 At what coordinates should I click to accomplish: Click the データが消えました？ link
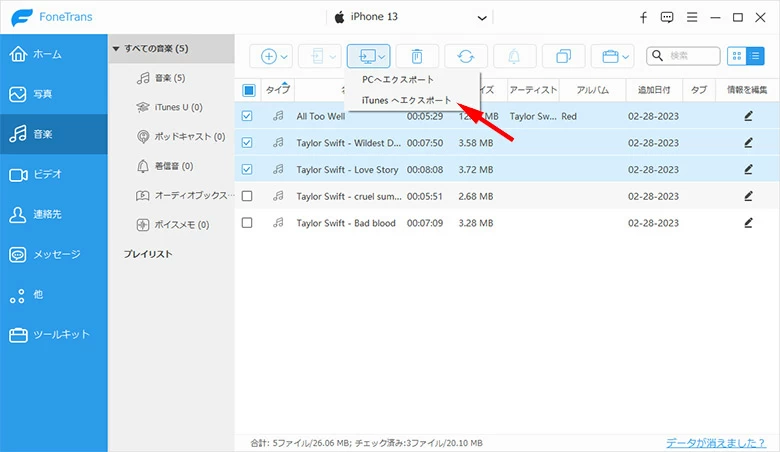click(718, 442)
